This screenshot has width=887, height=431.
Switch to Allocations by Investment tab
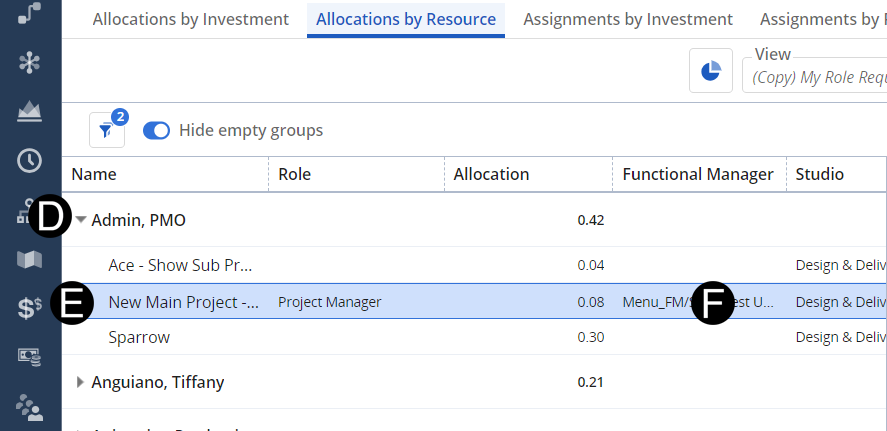click(x=190, y=19)
